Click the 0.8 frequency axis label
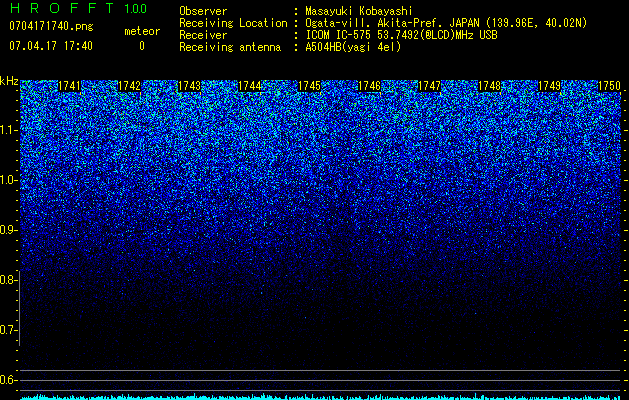 click(x=7, y=280)
